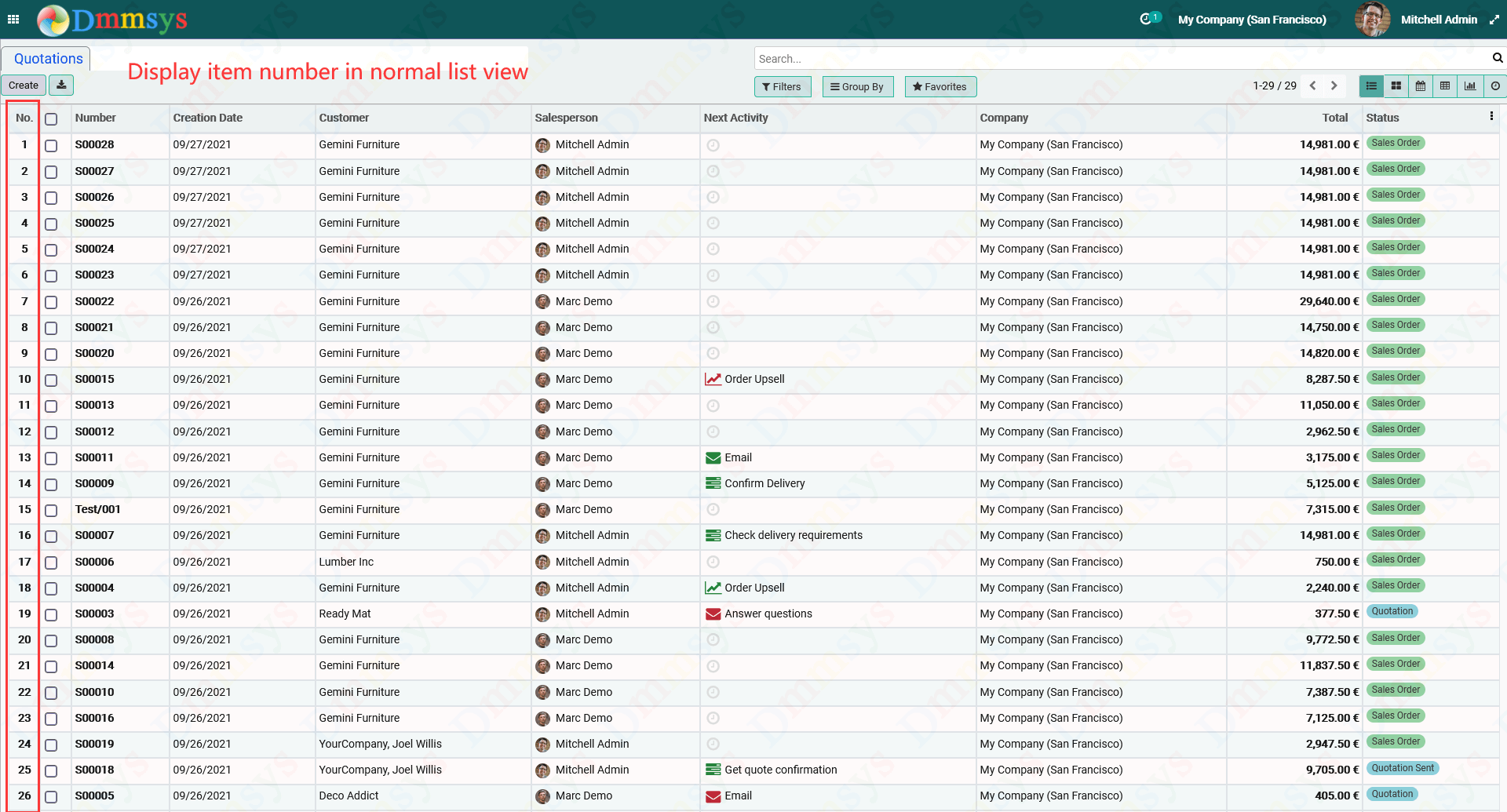Tick the select-all checkbox in header row
The height and width of the screenshot is (812, 1507).
pos(51,119)
